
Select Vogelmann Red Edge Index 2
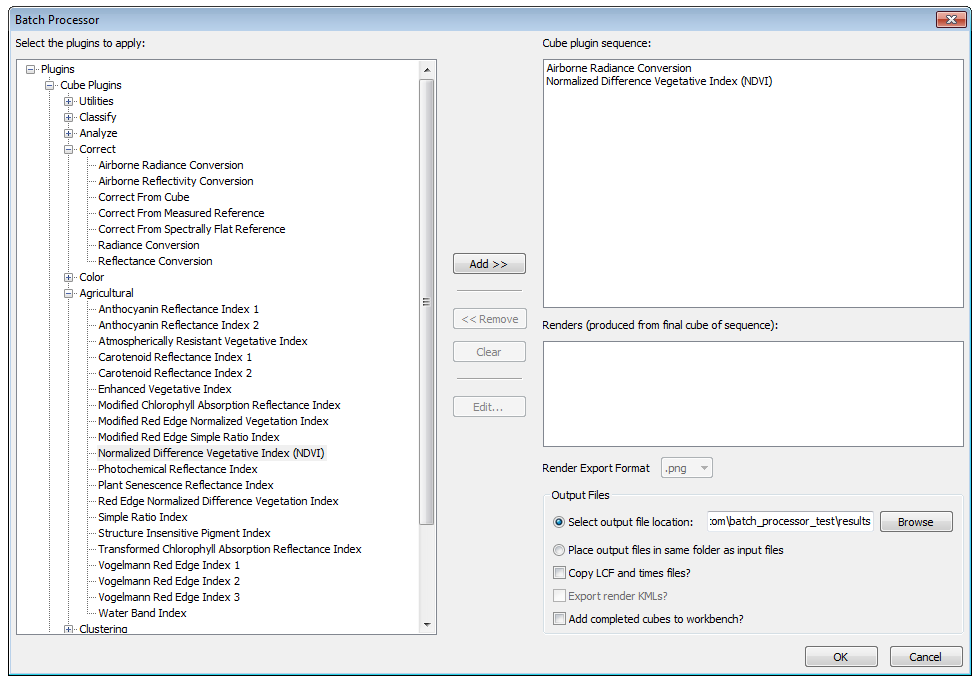click(x=169, y=581)
